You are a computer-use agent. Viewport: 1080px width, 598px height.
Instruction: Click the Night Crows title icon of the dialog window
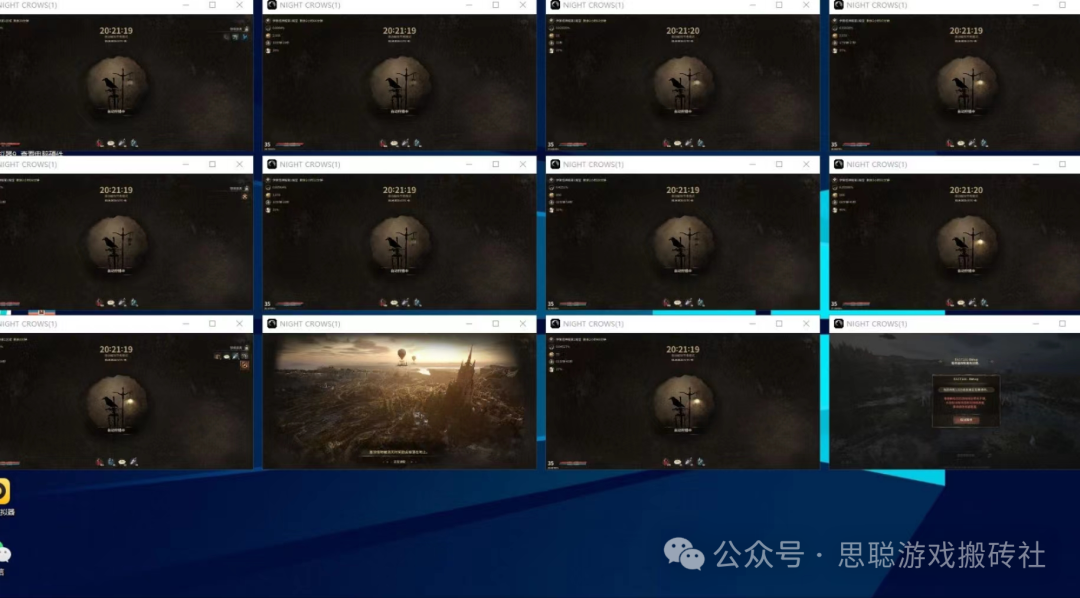[x=838, y=324]
